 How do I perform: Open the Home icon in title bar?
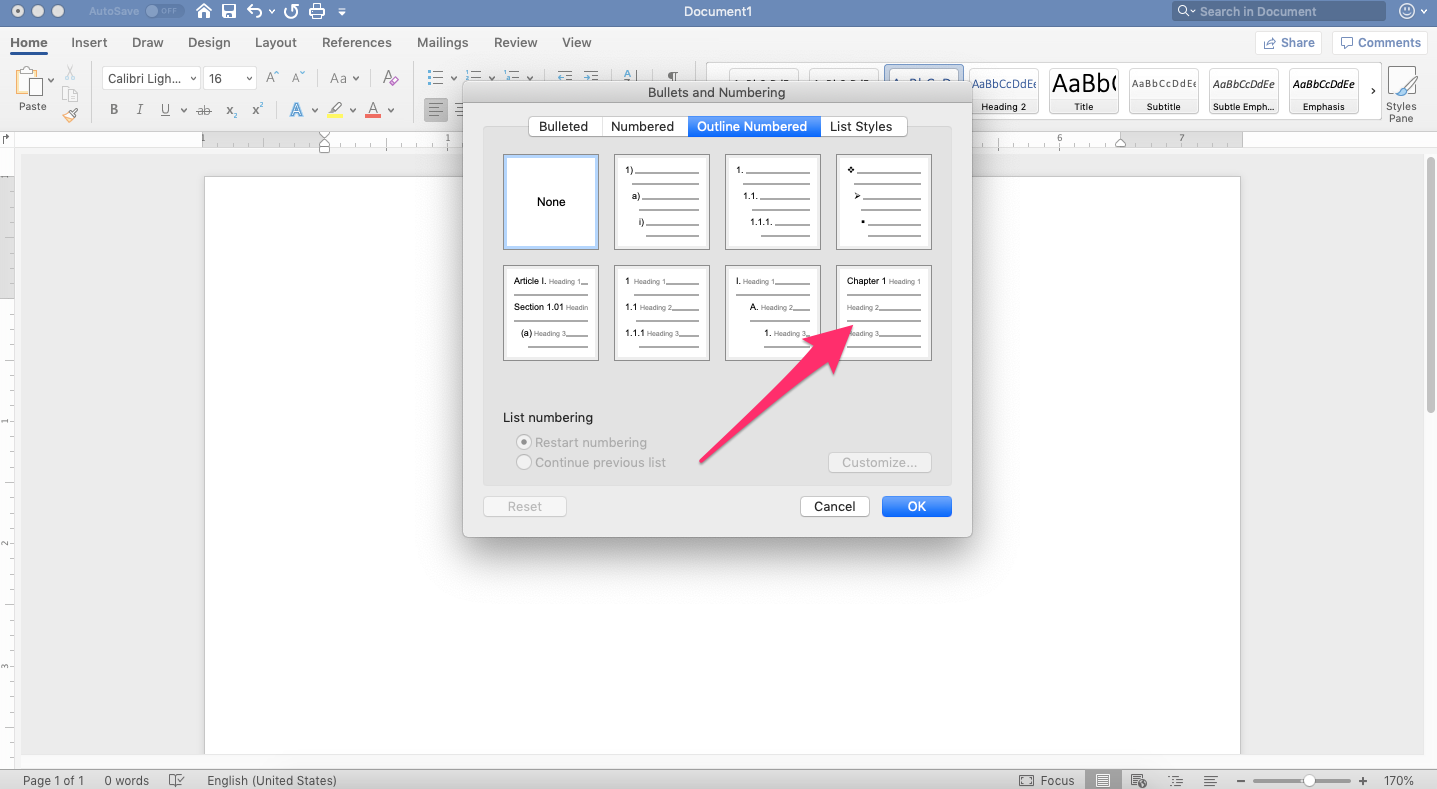click(x=204, y=11)
